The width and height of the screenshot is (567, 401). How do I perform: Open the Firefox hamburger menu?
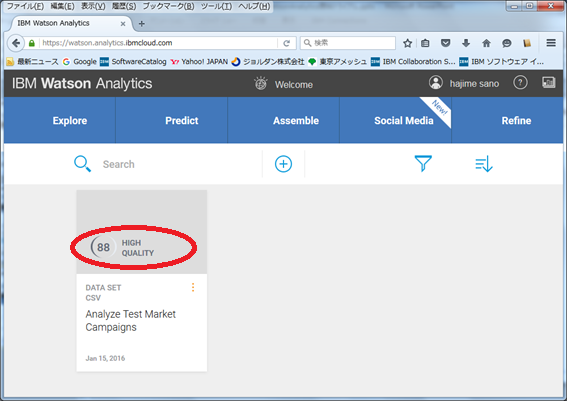point(551,43)
